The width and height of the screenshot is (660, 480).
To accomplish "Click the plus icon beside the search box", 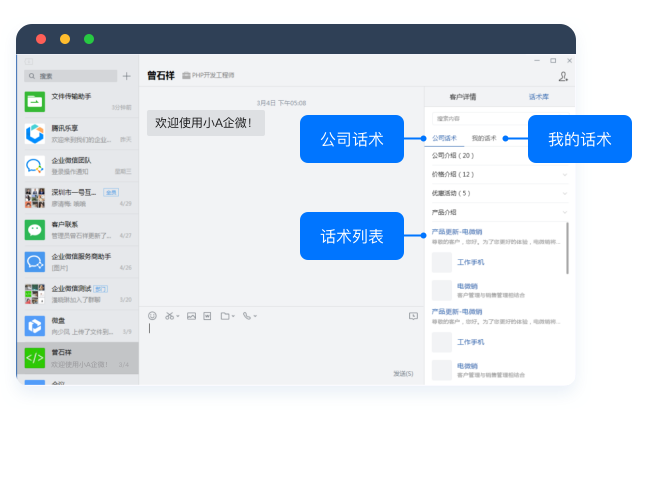I will pos(126,76).
